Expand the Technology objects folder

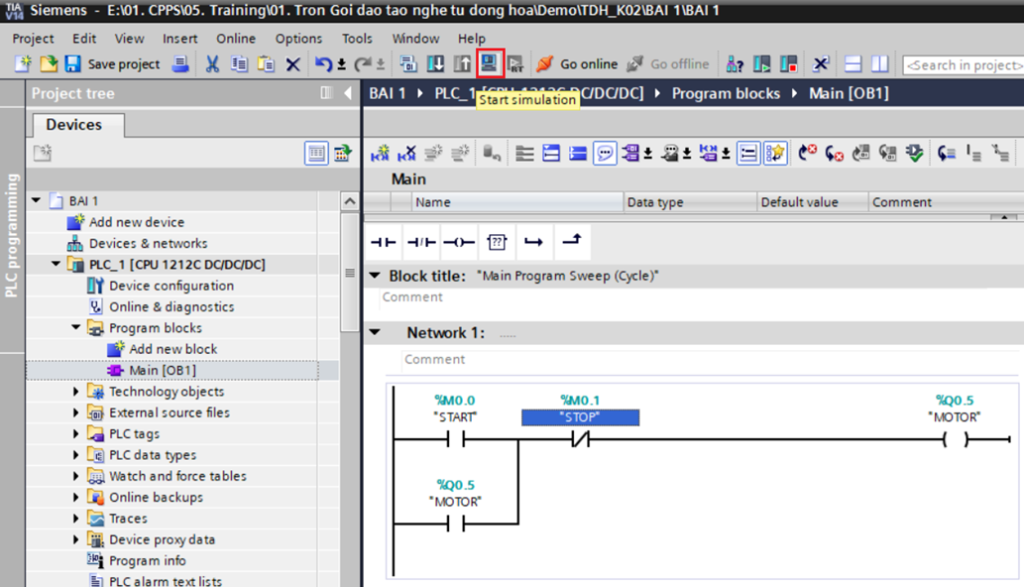coord(76,392)
